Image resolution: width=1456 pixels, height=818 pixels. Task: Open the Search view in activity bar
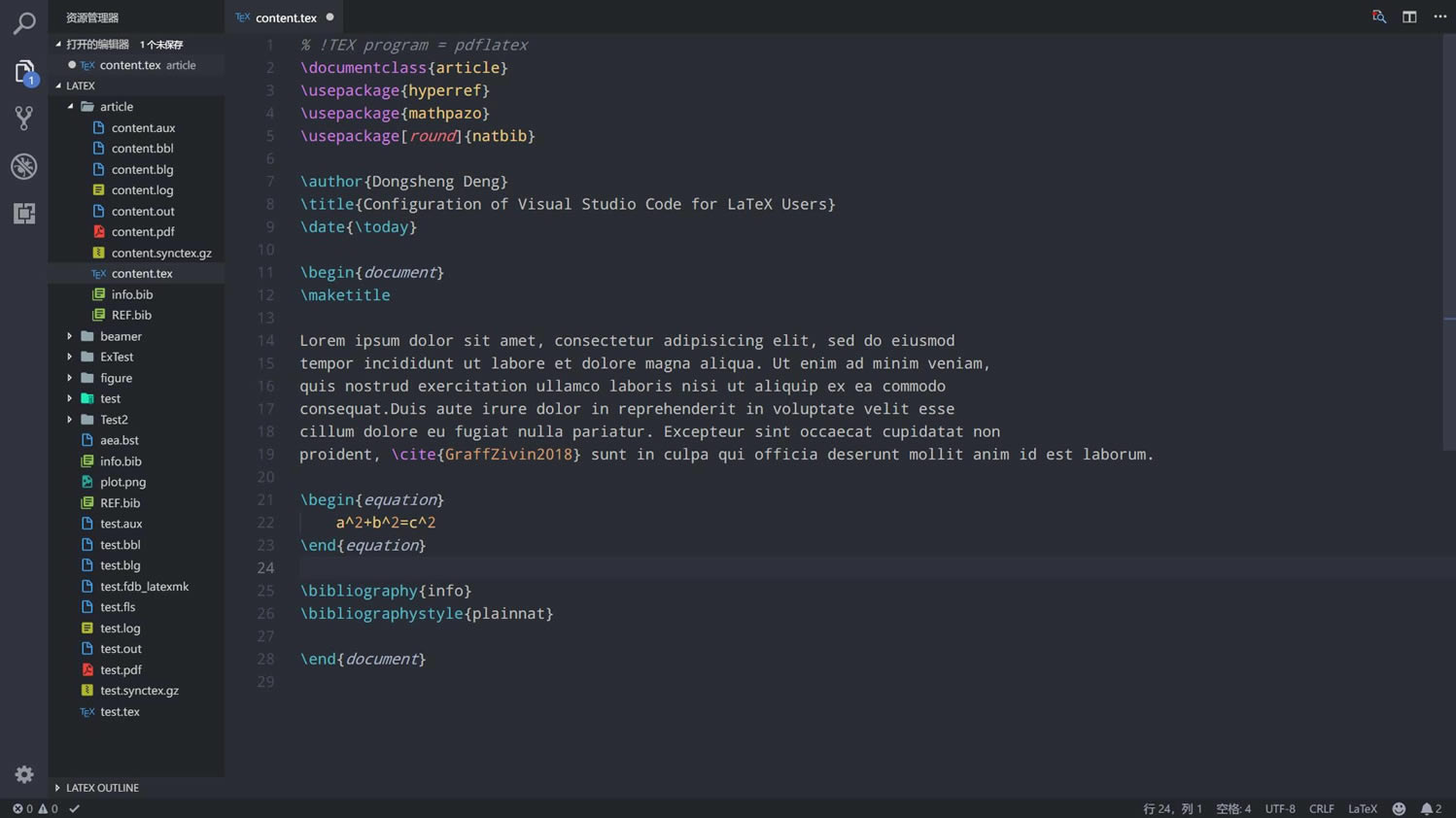coord(24,22)
